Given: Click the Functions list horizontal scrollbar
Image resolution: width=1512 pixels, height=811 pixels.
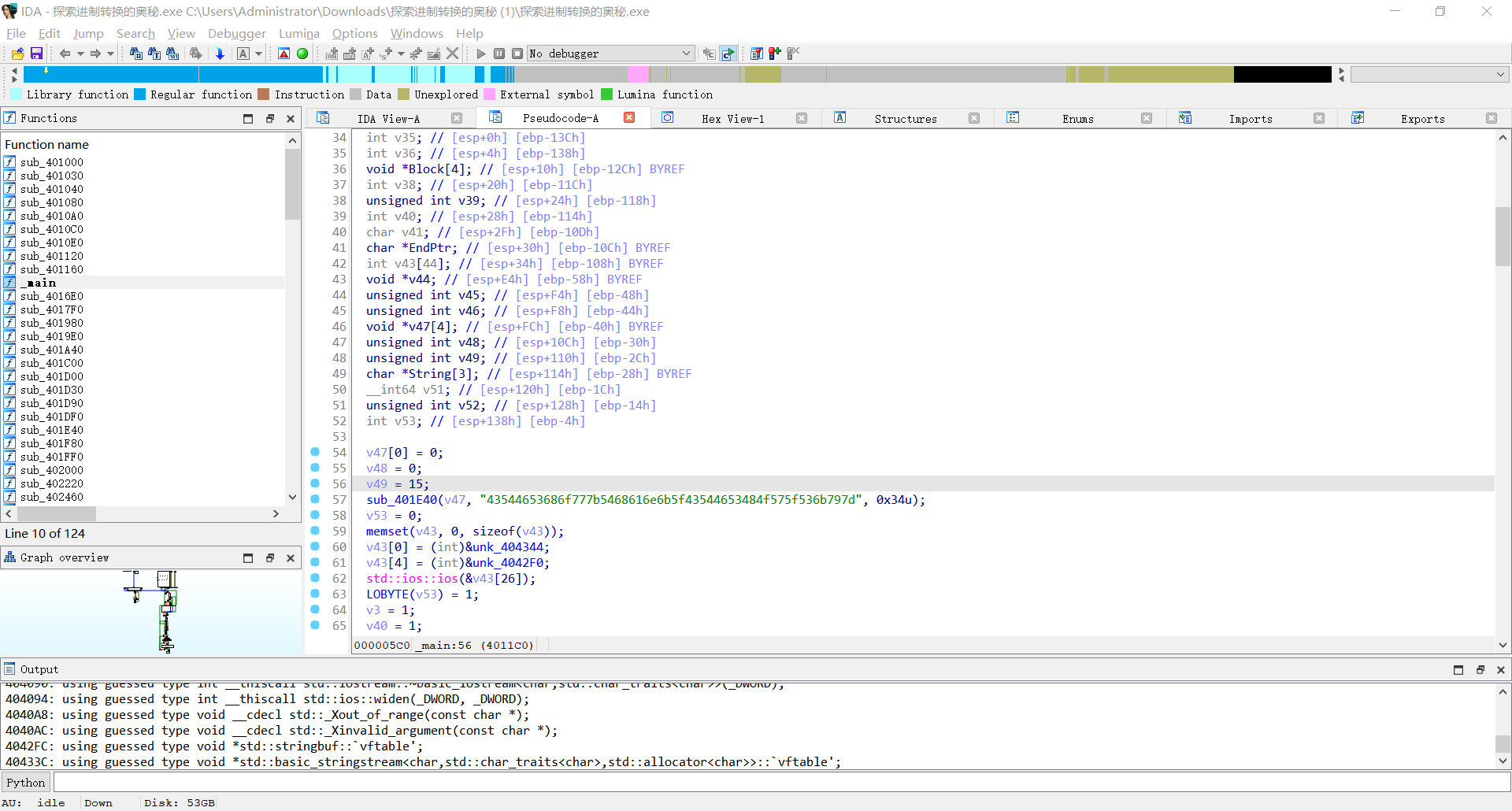Looking at the screenshot, I should (143, 513).
